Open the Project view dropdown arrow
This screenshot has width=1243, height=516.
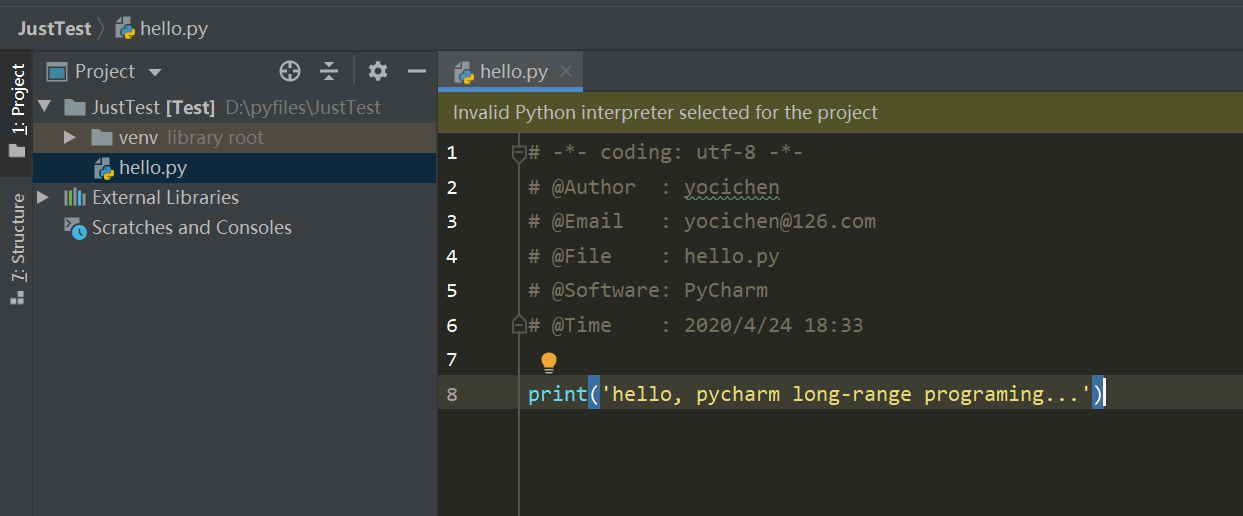point(154,72)
